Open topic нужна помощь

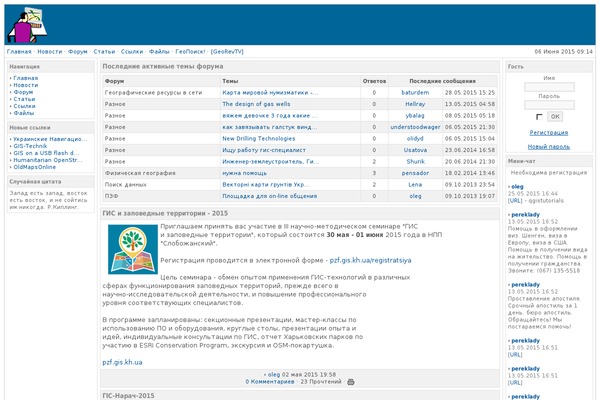245,173
